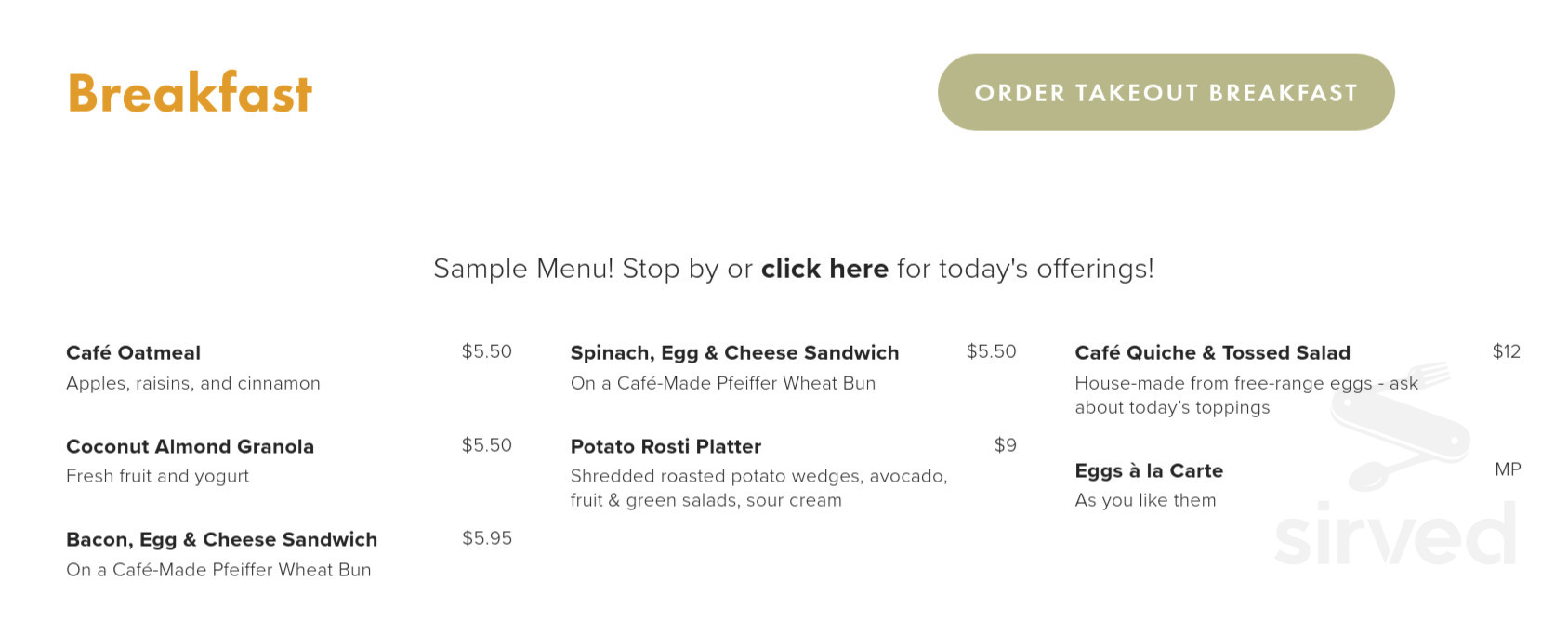Select the Apples, raisins, and cinnamon description
This screenshot has height=634, width=1568.
[192, 383]
